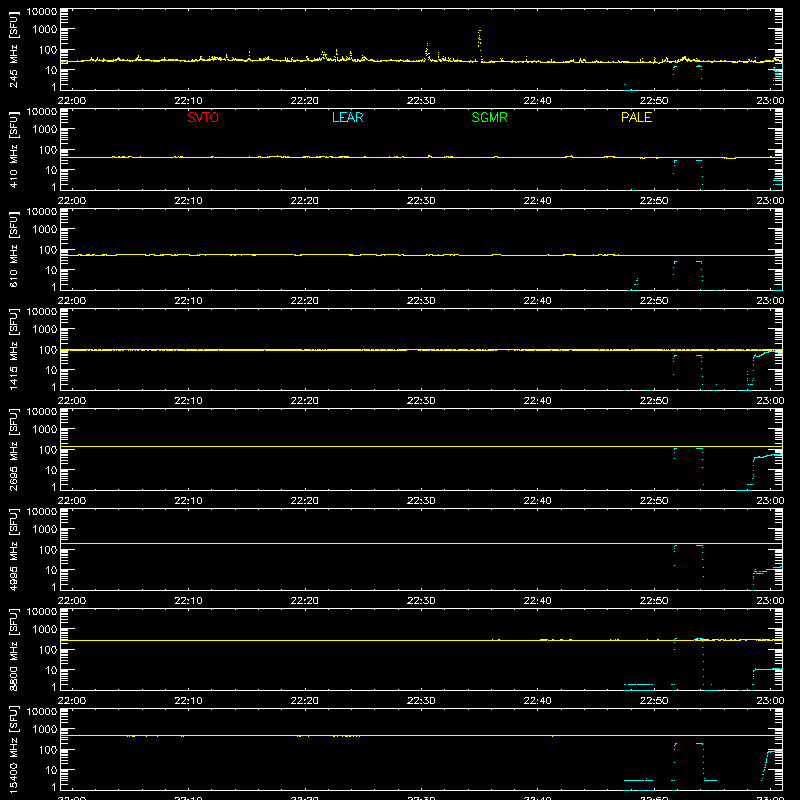Click the yellow burst spike near 22:30 at 245 MHz
This screenshot has height=800, width=800.
(427, 53)
